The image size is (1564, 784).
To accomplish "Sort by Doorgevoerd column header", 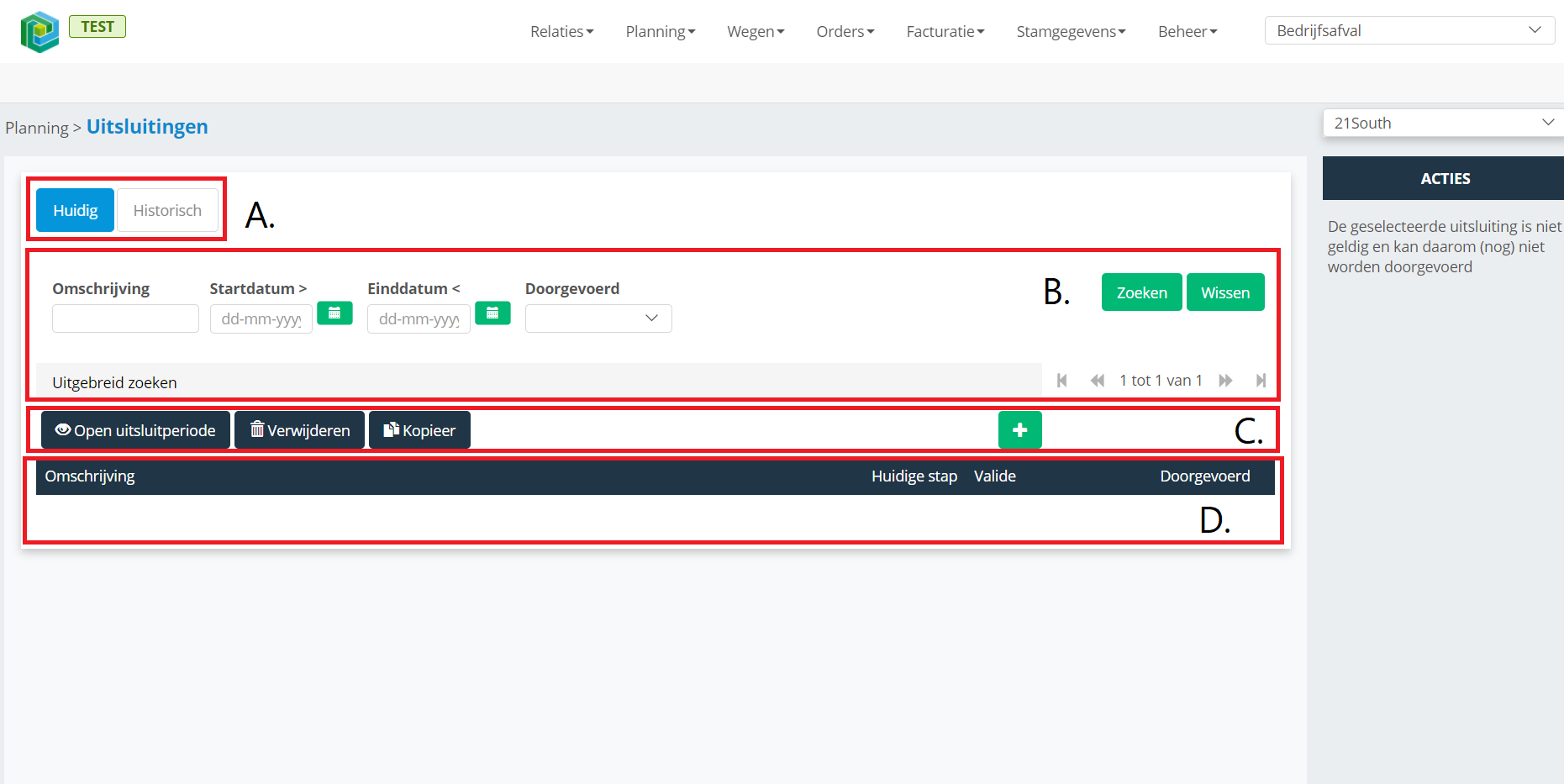I will [x=1205, y=476].
